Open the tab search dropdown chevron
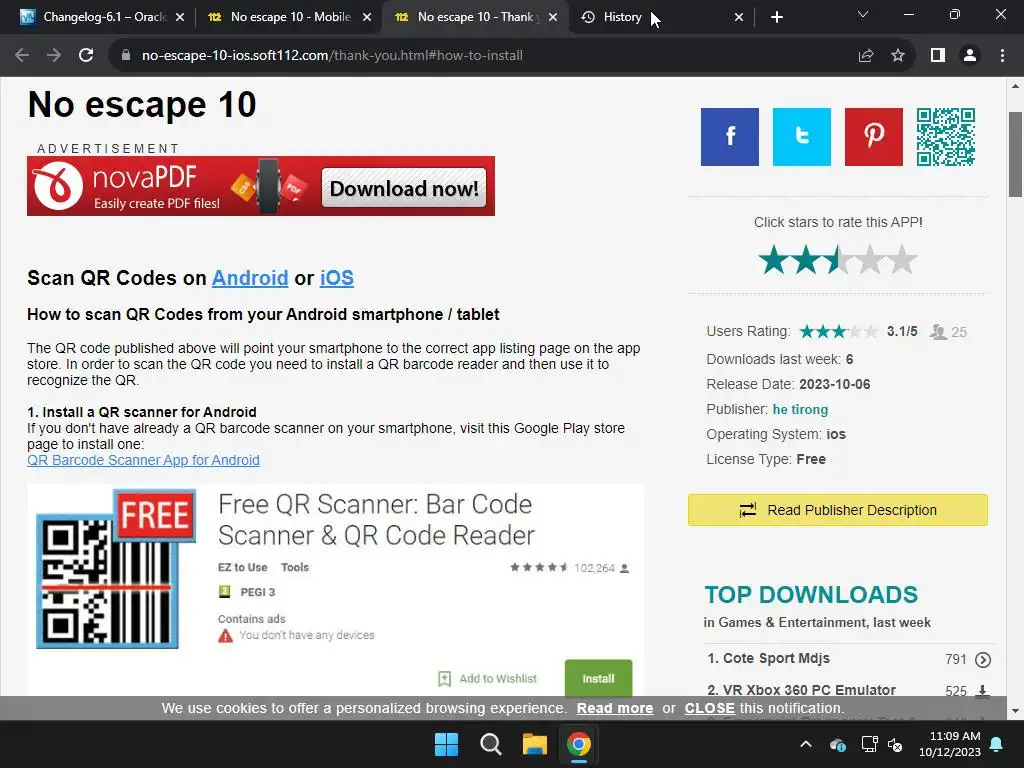Image resolution: width=1024 pixels, height=768 pixels. [863, 14]
